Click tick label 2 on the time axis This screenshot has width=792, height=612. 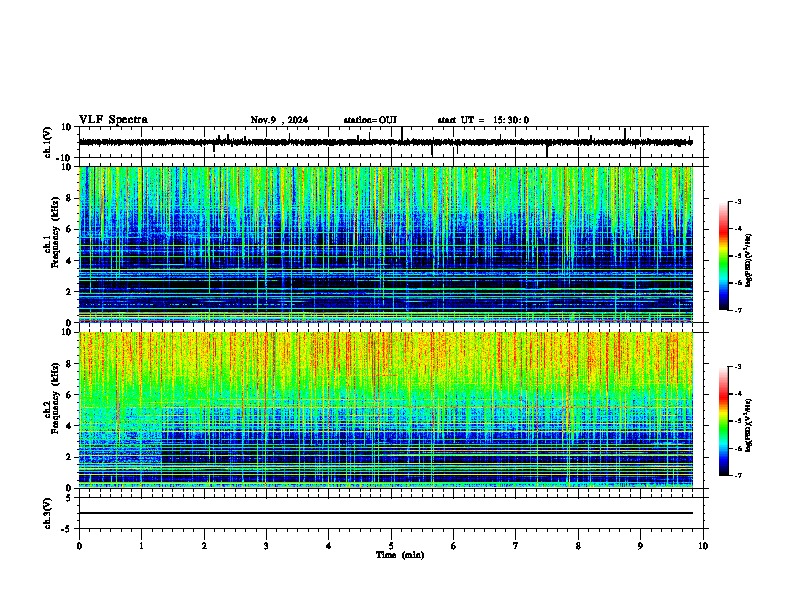tap(204, 546)
